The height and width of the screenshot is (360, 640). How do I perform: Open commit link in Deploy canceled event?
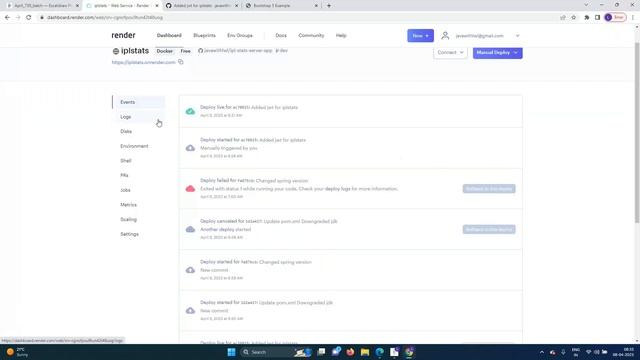pos(254,221)
